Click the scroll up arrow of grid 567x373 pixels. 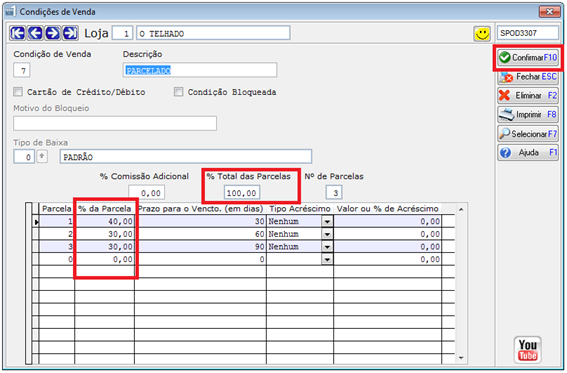click(461, 209)
